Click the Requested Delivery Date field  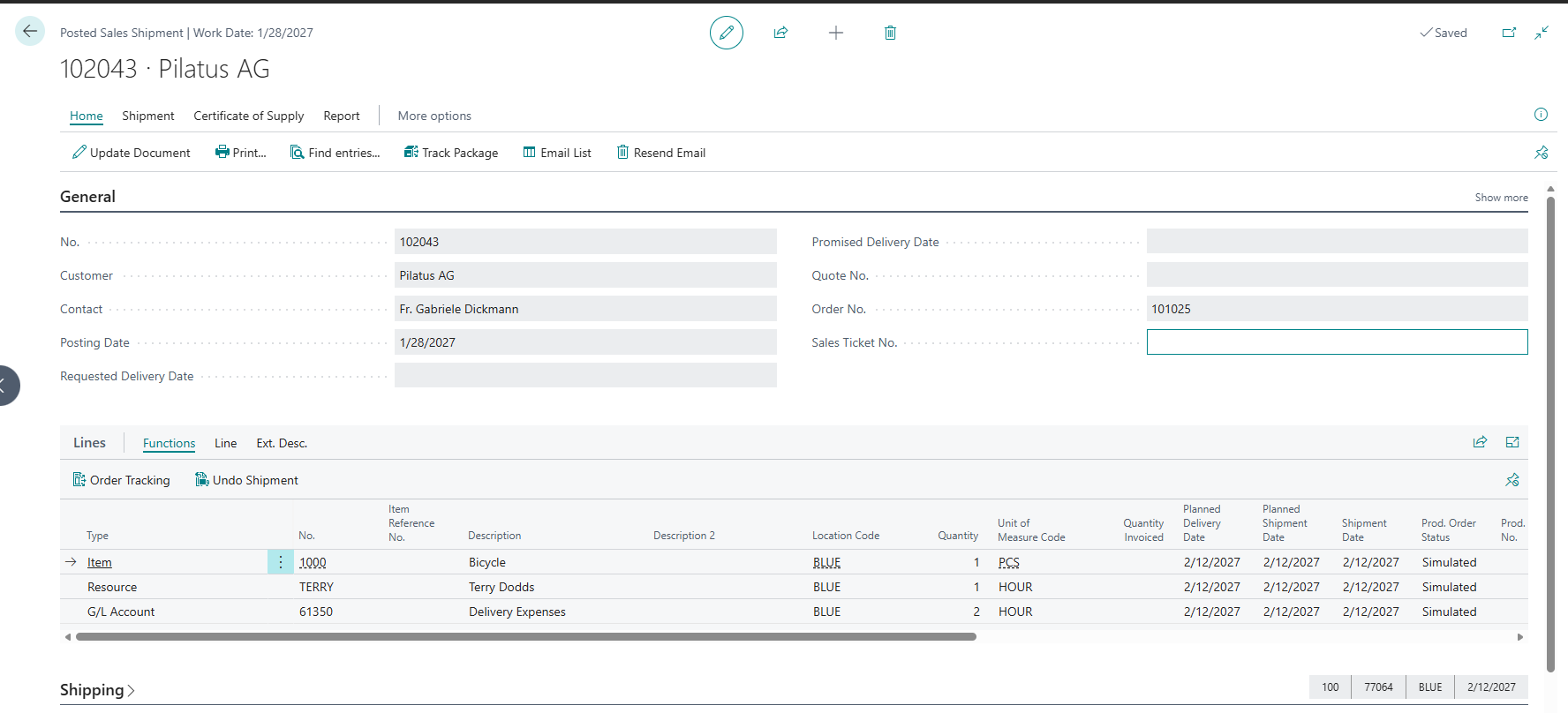point(585,376)
